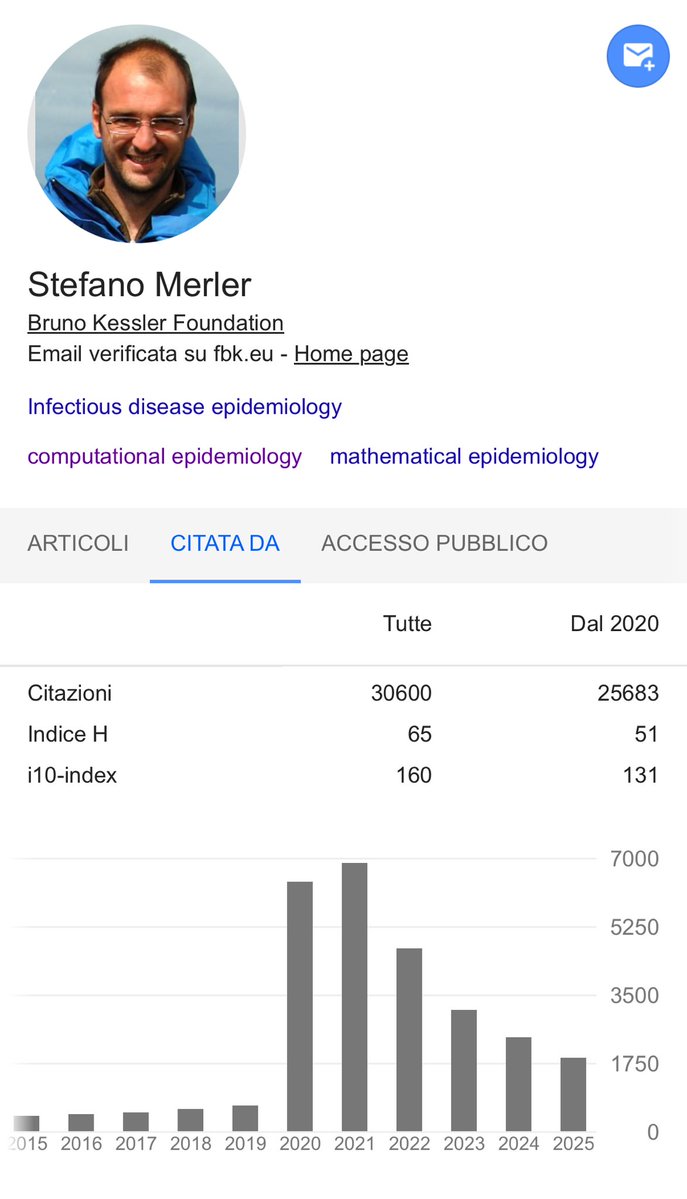
Task: Open the mathematical epidemiology topic
Action: click(464, 457)
